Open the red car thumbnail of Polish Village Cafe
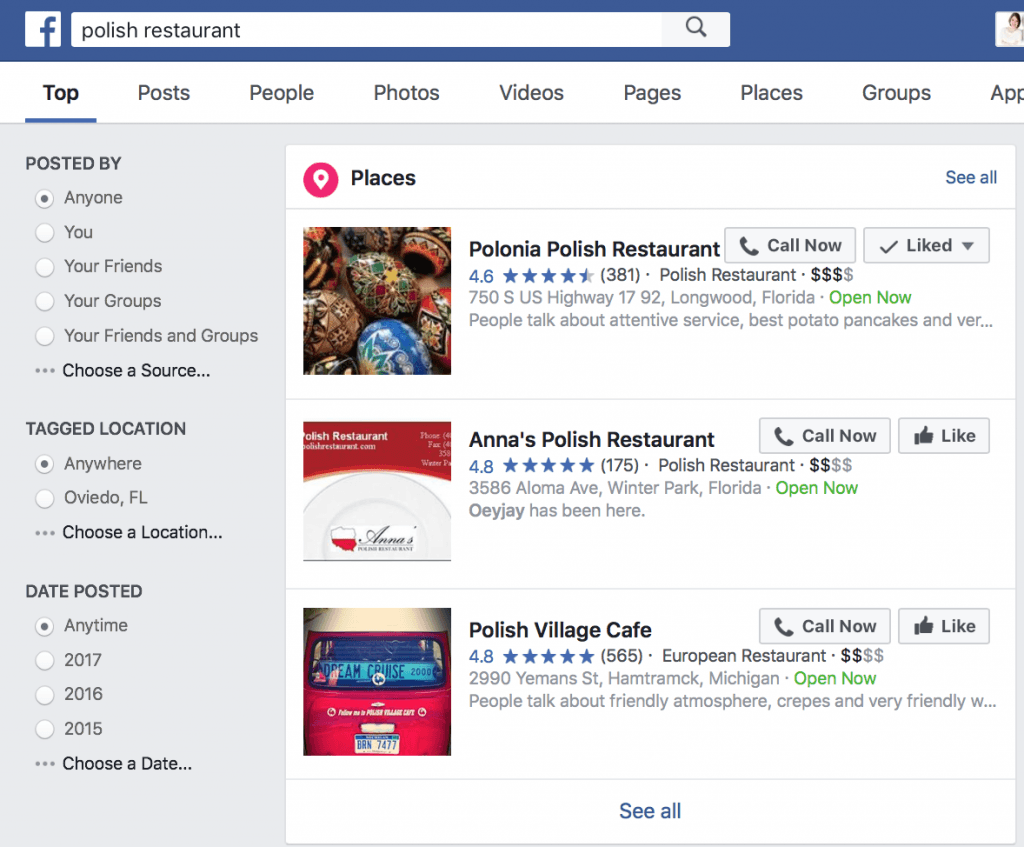Viewport: 1024px width, 847px height. pyautogui.click(x=377, y=682)
